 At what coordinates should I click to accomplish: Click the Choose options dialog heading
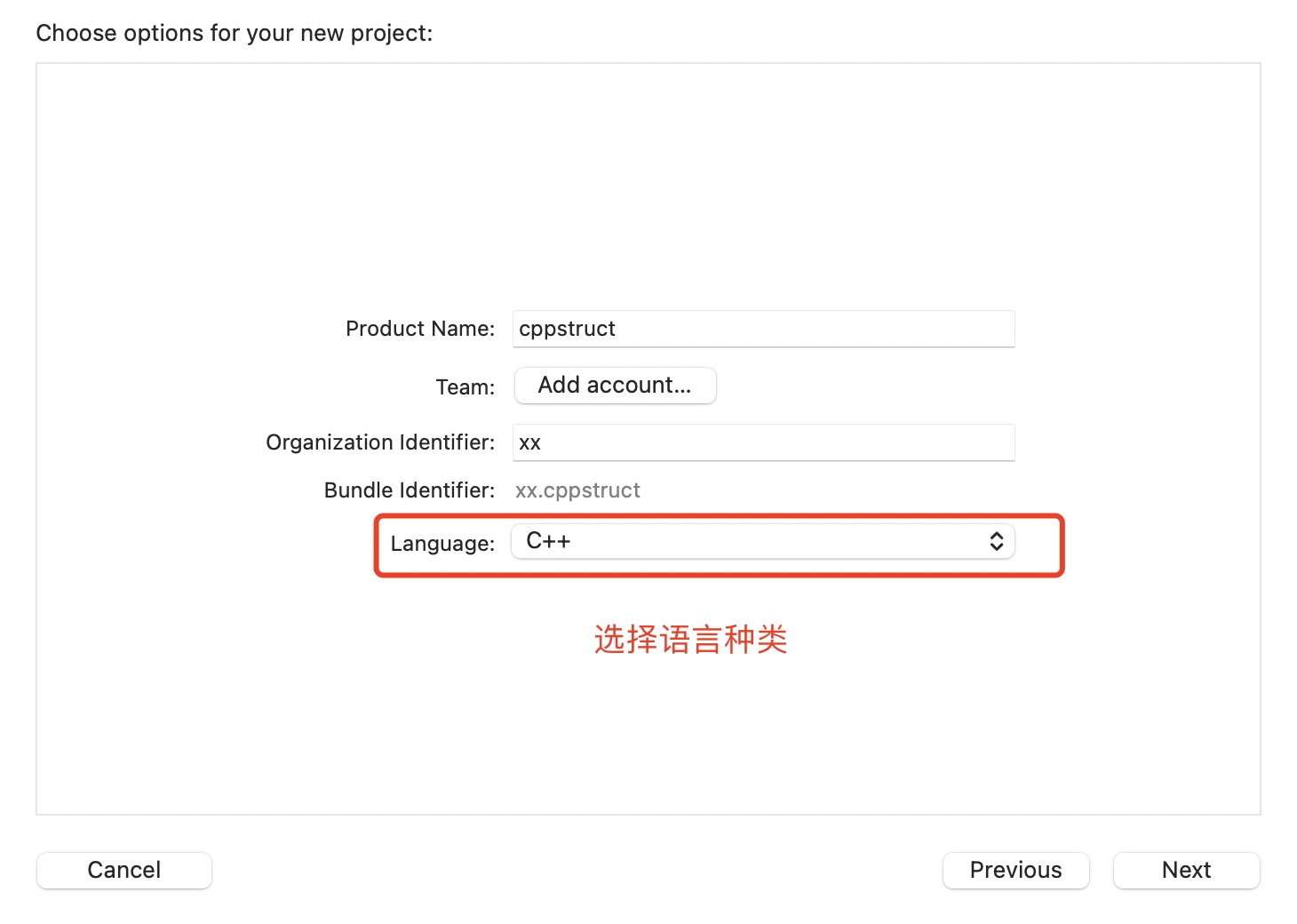coord(234,32)
